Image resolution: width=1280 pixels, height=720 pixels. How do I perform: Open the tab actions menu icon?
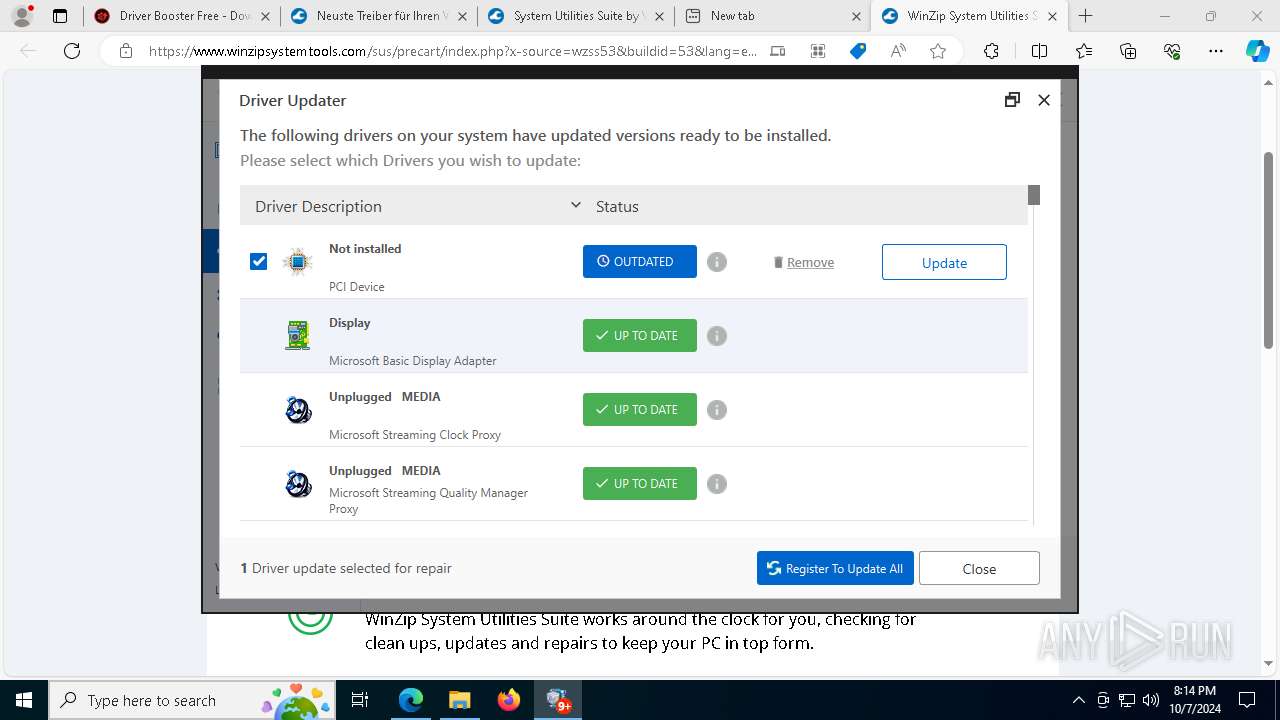click(60, 16)
